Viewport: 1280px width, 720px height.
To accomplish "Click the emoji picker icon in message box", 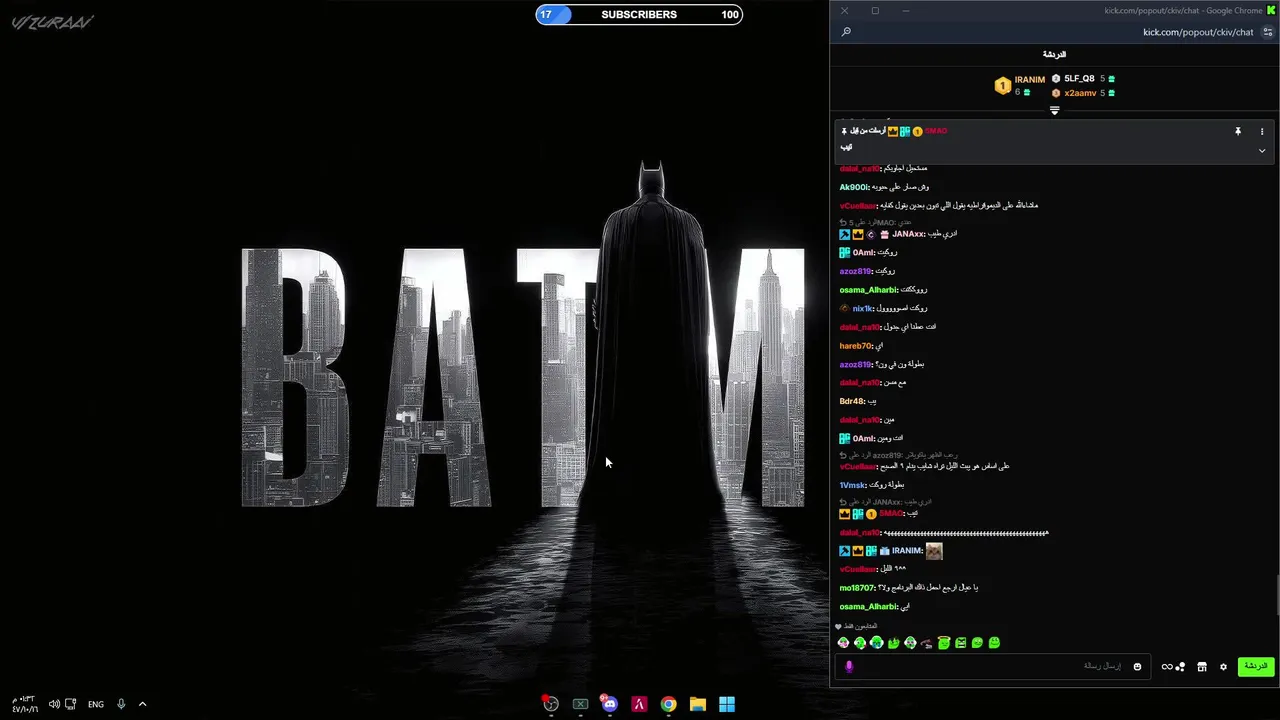I will pos(1137,667).
